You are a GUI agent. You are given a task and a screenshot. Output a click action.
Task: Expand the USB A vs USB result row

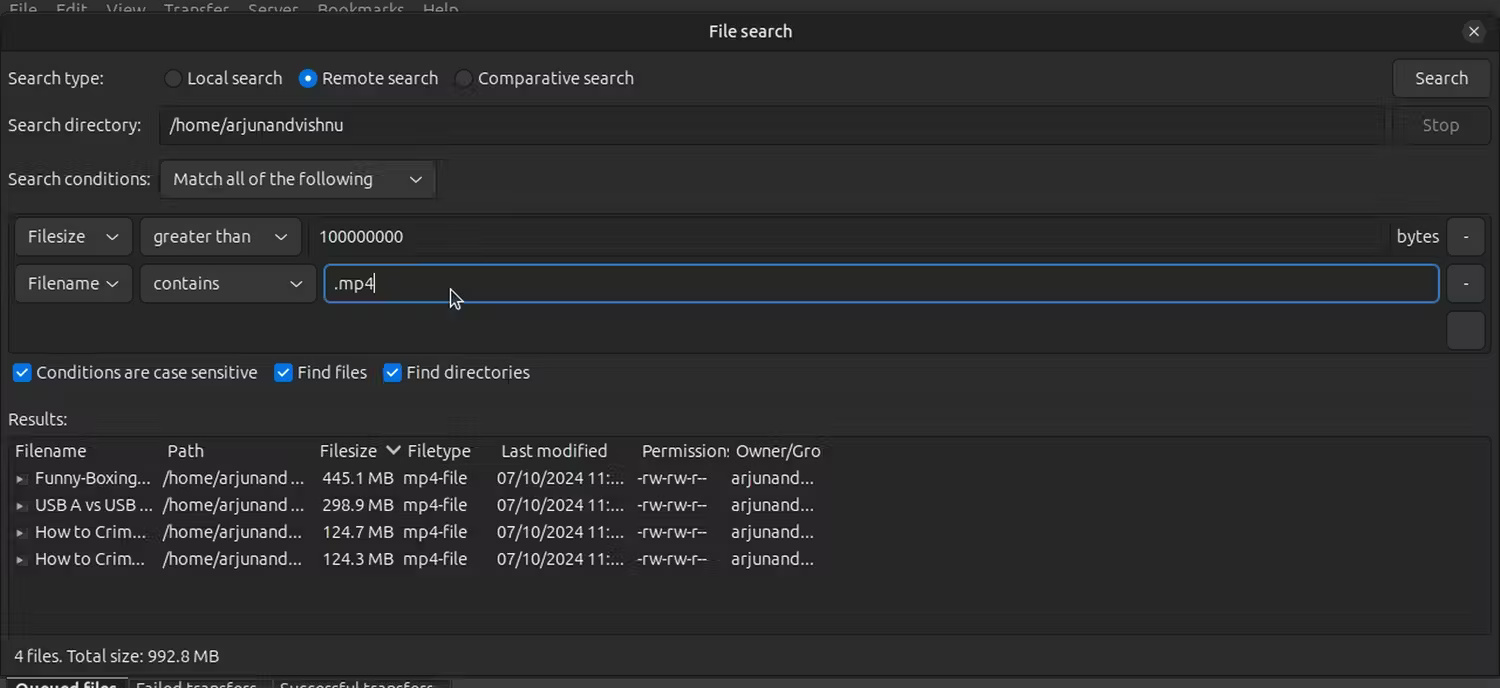click(20, 505)
